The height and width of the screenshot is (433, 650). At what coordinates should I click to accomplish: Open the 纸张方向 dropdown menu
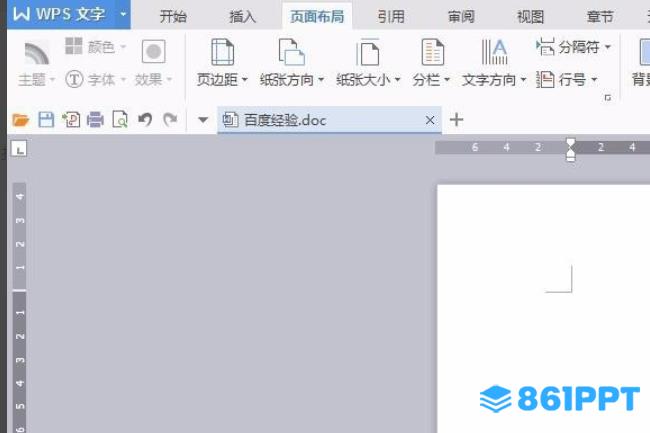tap(320, 80)
